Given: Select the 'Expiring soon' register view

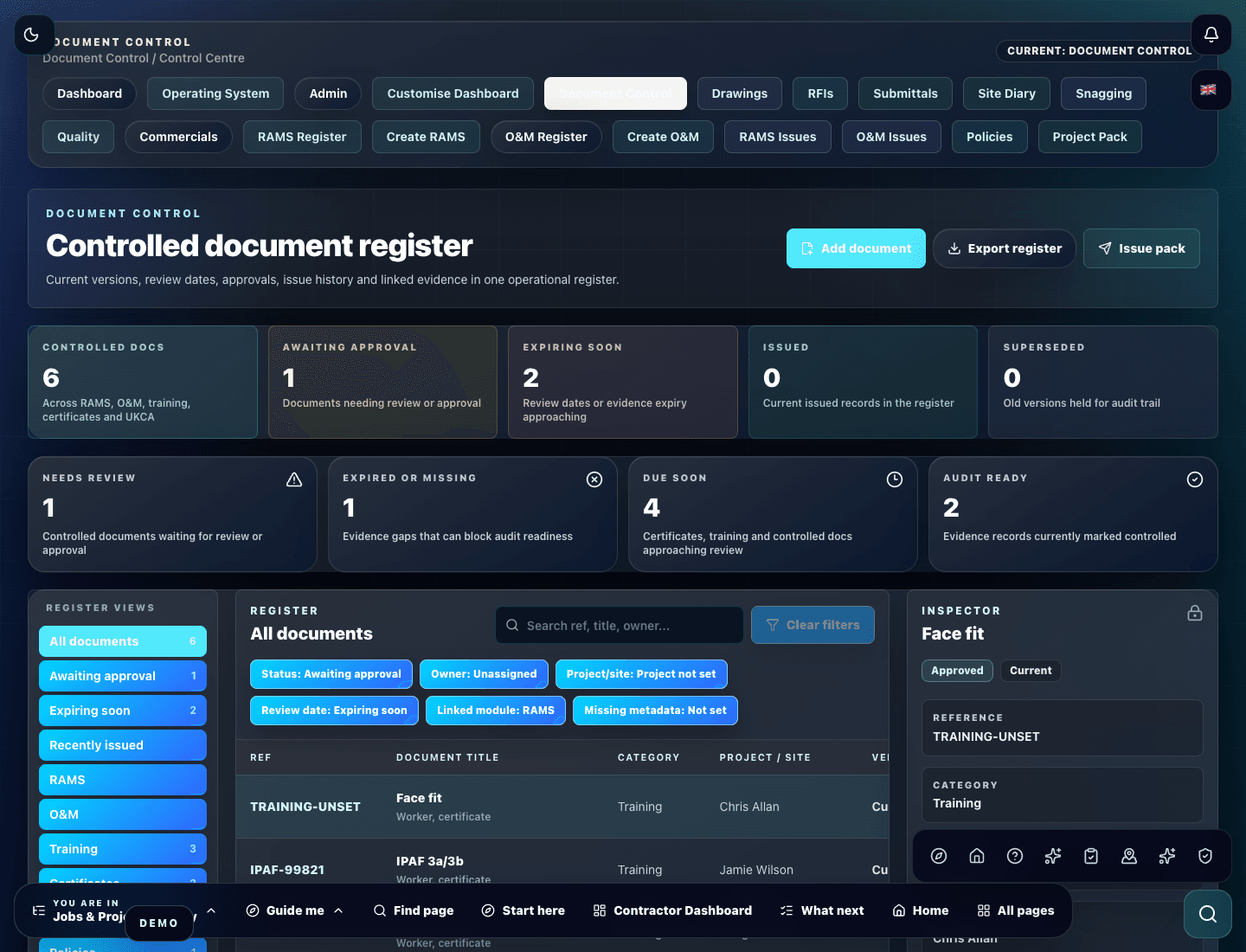Looking at the screenshot, I should pos(123,711).
